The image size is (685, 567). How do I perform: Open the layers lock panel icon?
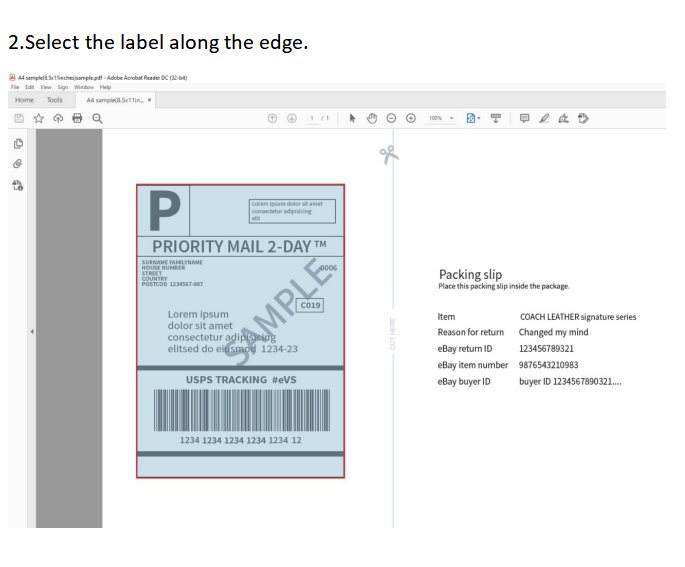[18, 185]
